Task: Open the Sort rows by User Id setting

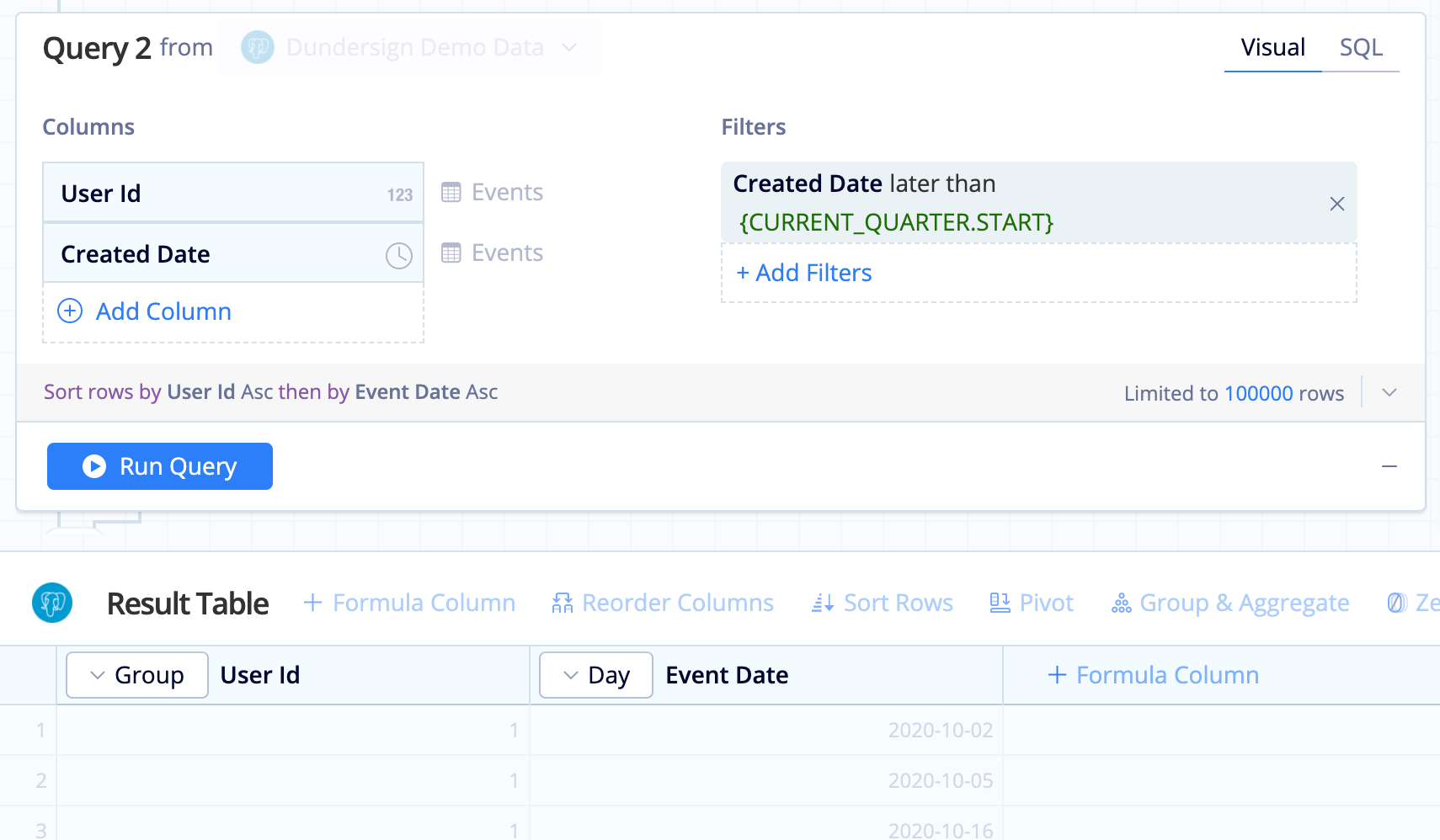Action: [270, 391]
